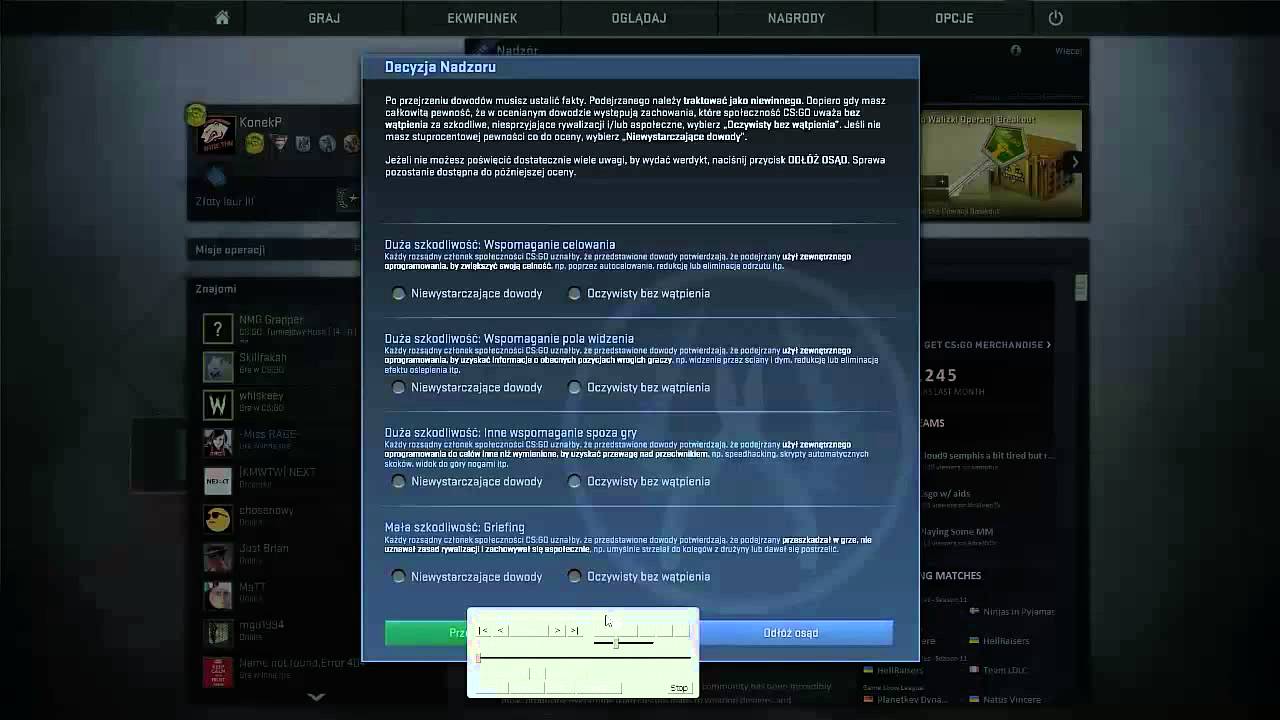Expand the Misje operacji section
The height and width of the screenshot is (720, 1280).
point(275,250)
